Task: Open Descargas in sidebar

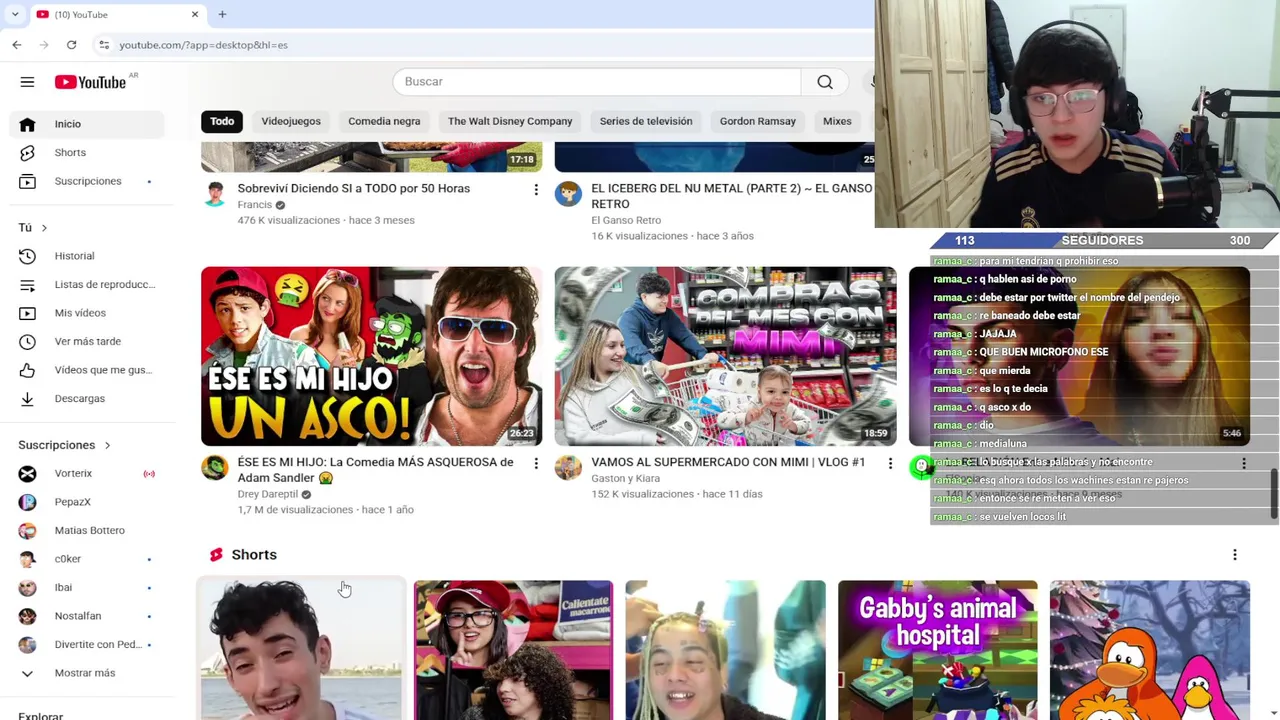Action: [x=87, y=398]
